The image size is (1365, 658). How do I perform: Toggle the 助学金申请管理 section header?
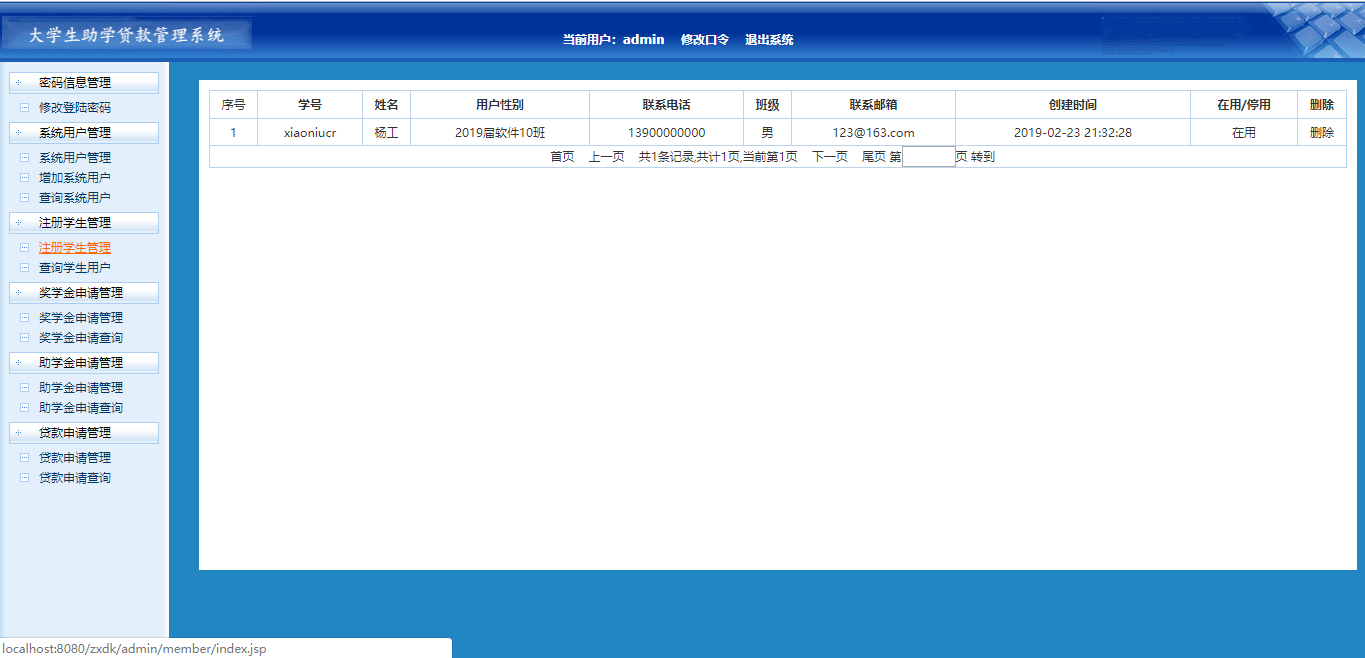80,363
